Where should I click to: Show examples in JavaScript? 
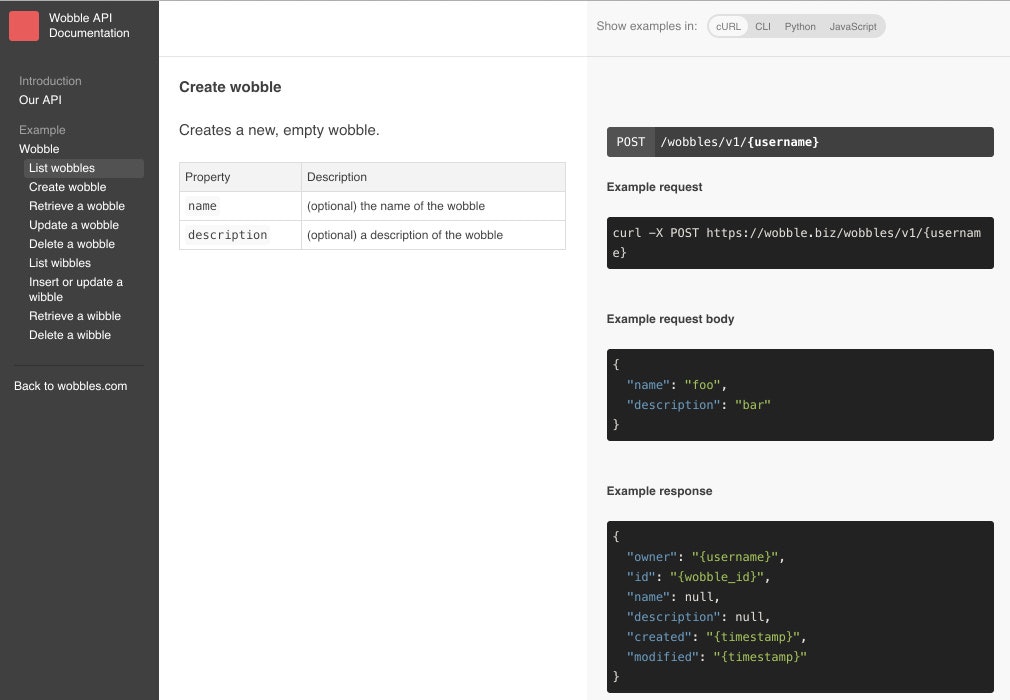pyautogui.click(x=852, y=26)
